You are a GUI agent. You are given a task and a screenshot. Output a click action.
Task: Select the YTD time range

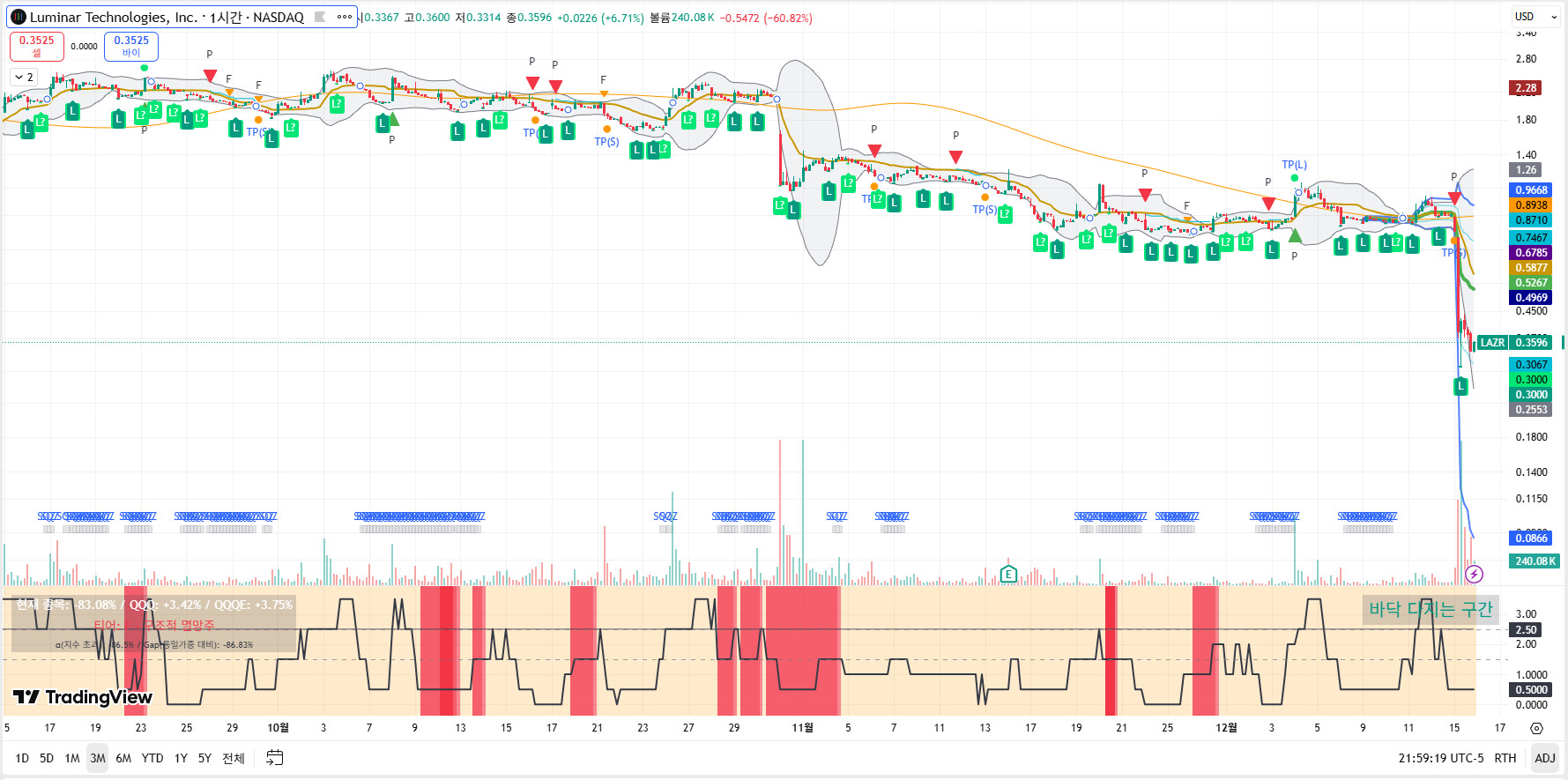(152, 758)
